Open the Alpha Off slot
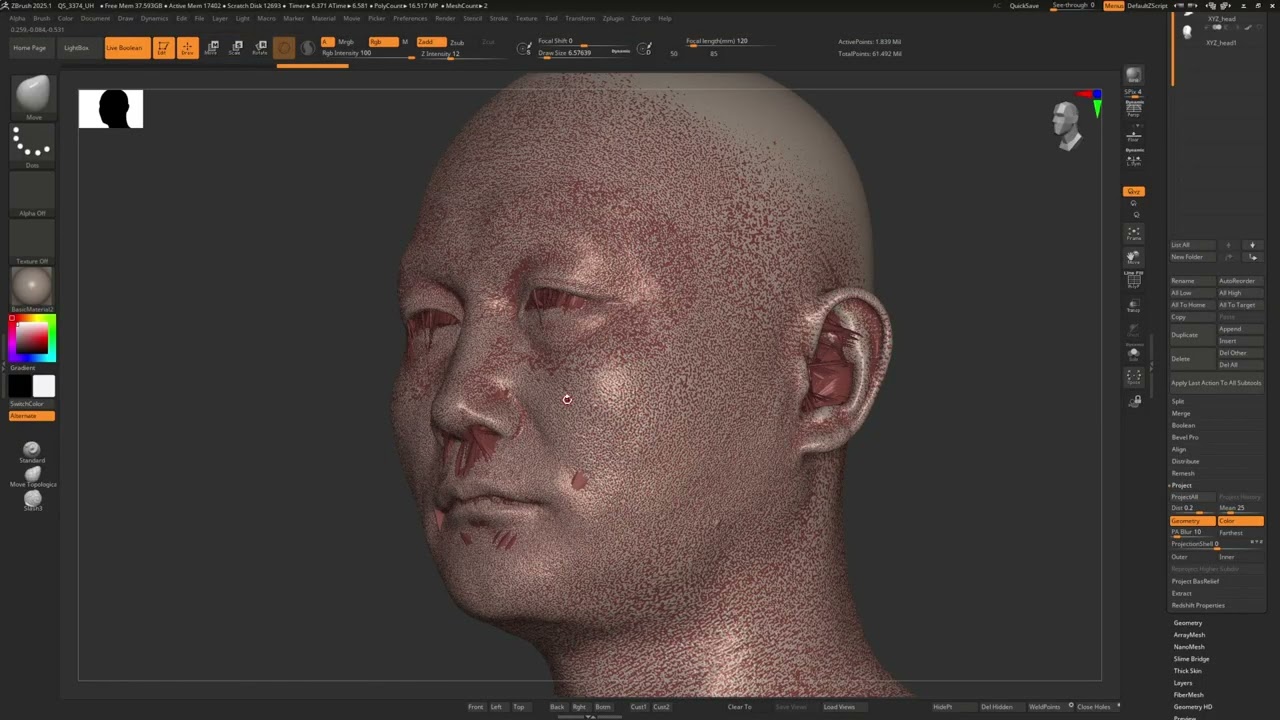Viewport: 1280px width, 720px height. [32, 193]
